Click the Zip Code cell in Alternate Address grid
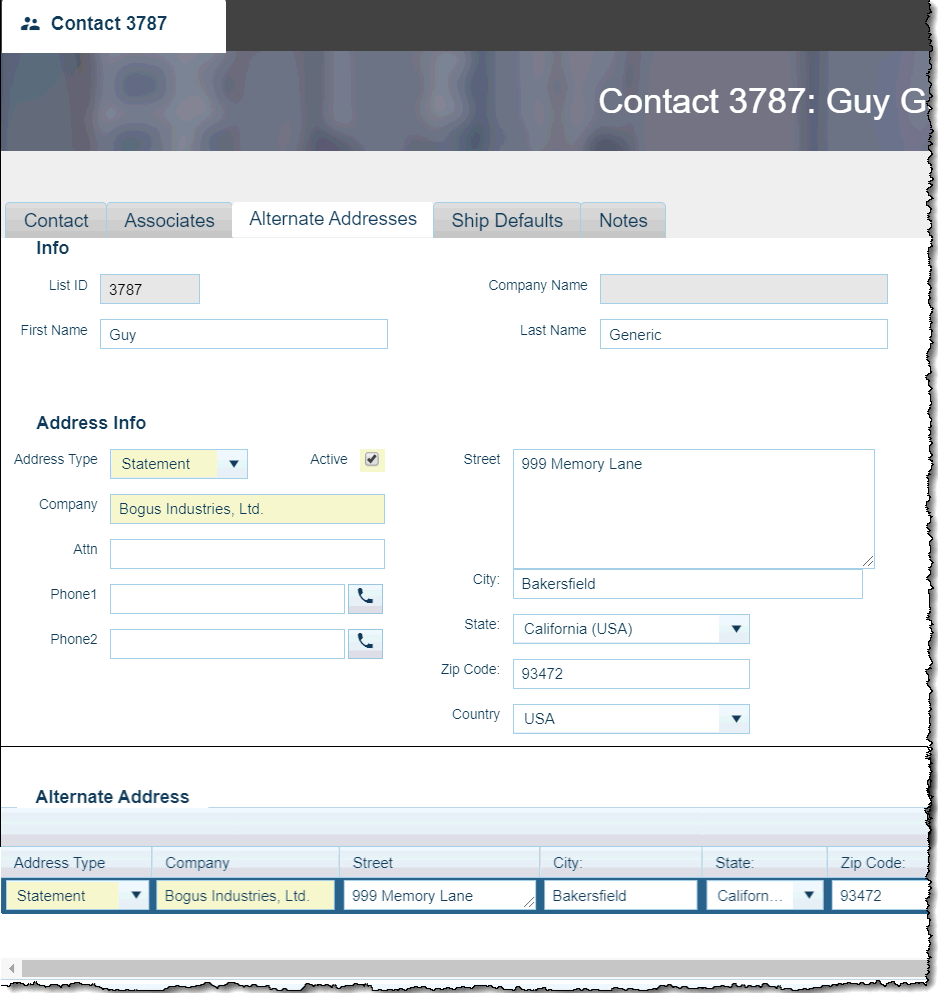 (880, 895)
